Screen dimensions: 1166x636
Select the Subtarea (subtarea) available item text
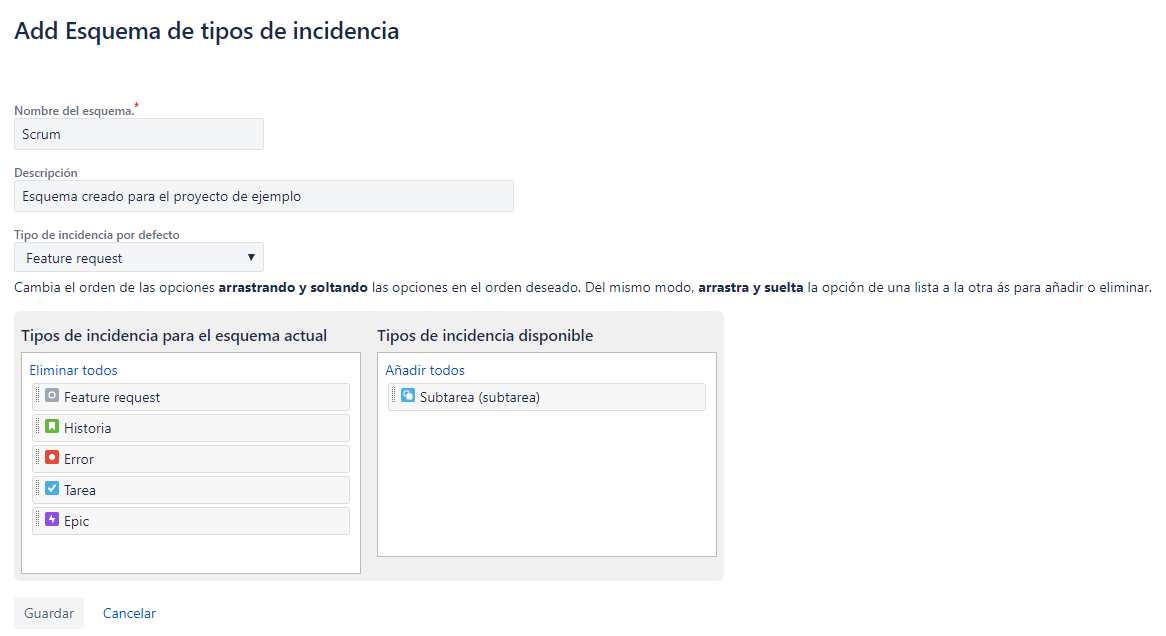(x=480, y=397)
